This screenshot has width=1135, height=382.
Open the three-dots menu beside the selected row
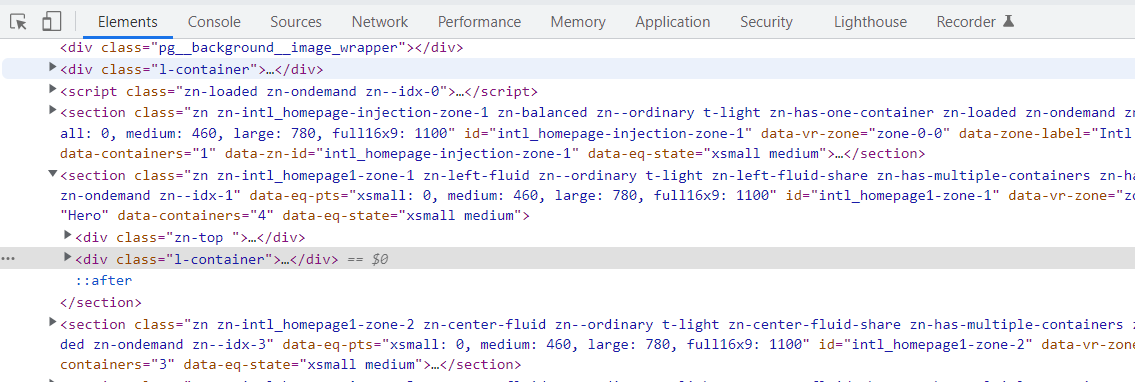pyautogui.click(x=8, y=258)
